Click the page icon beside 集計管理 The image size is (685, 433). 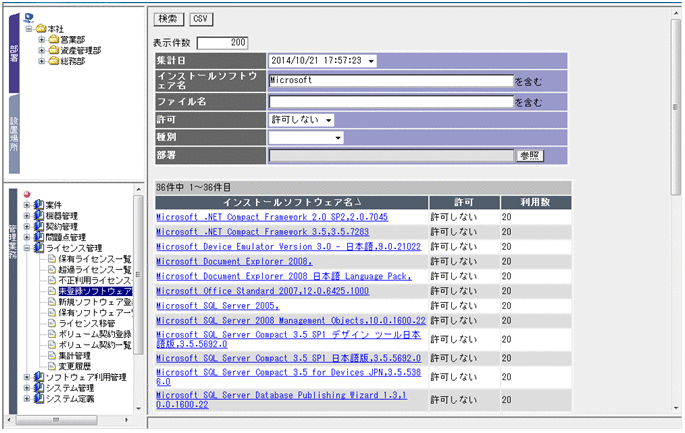(52, 355)
